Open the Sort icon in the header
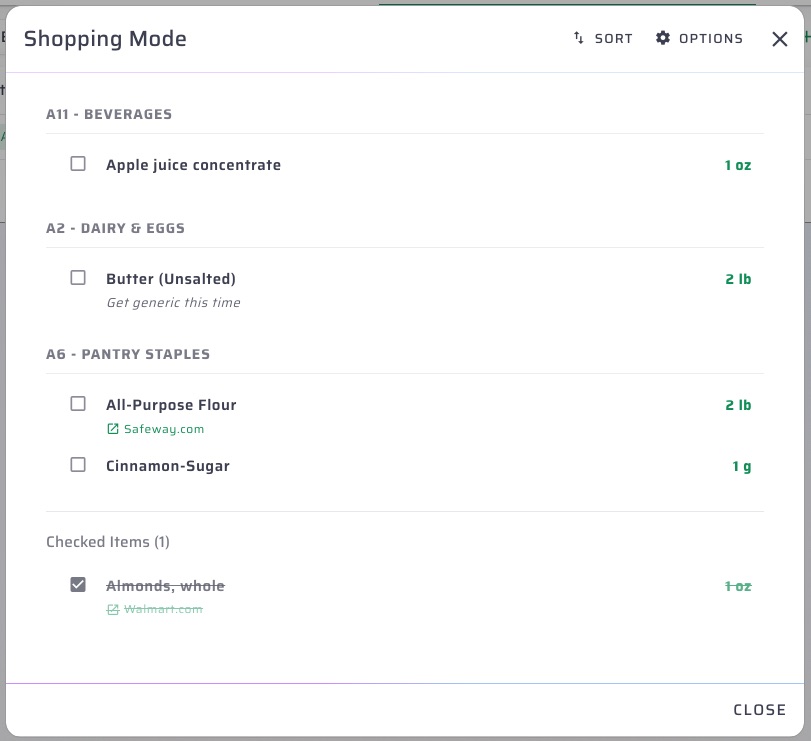The width and height of the screenshot is (811, 741). click(x=578, y=38)
